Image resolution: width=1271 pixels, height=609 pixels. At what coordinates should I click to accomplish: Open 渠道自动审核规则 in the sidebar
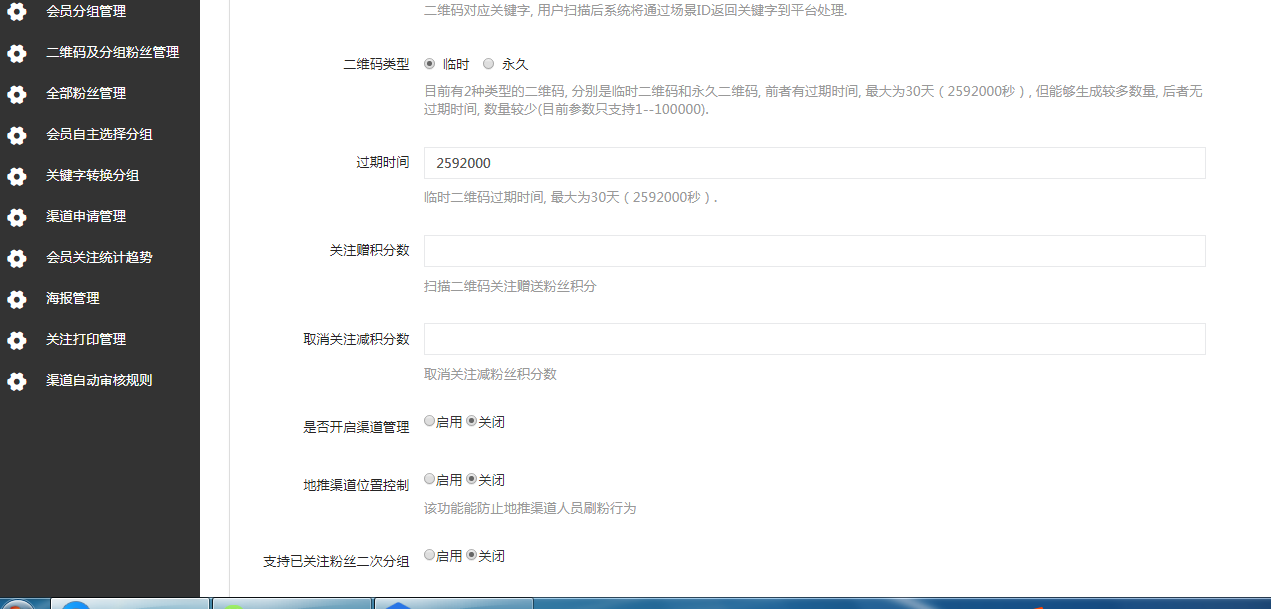(100, 380)
